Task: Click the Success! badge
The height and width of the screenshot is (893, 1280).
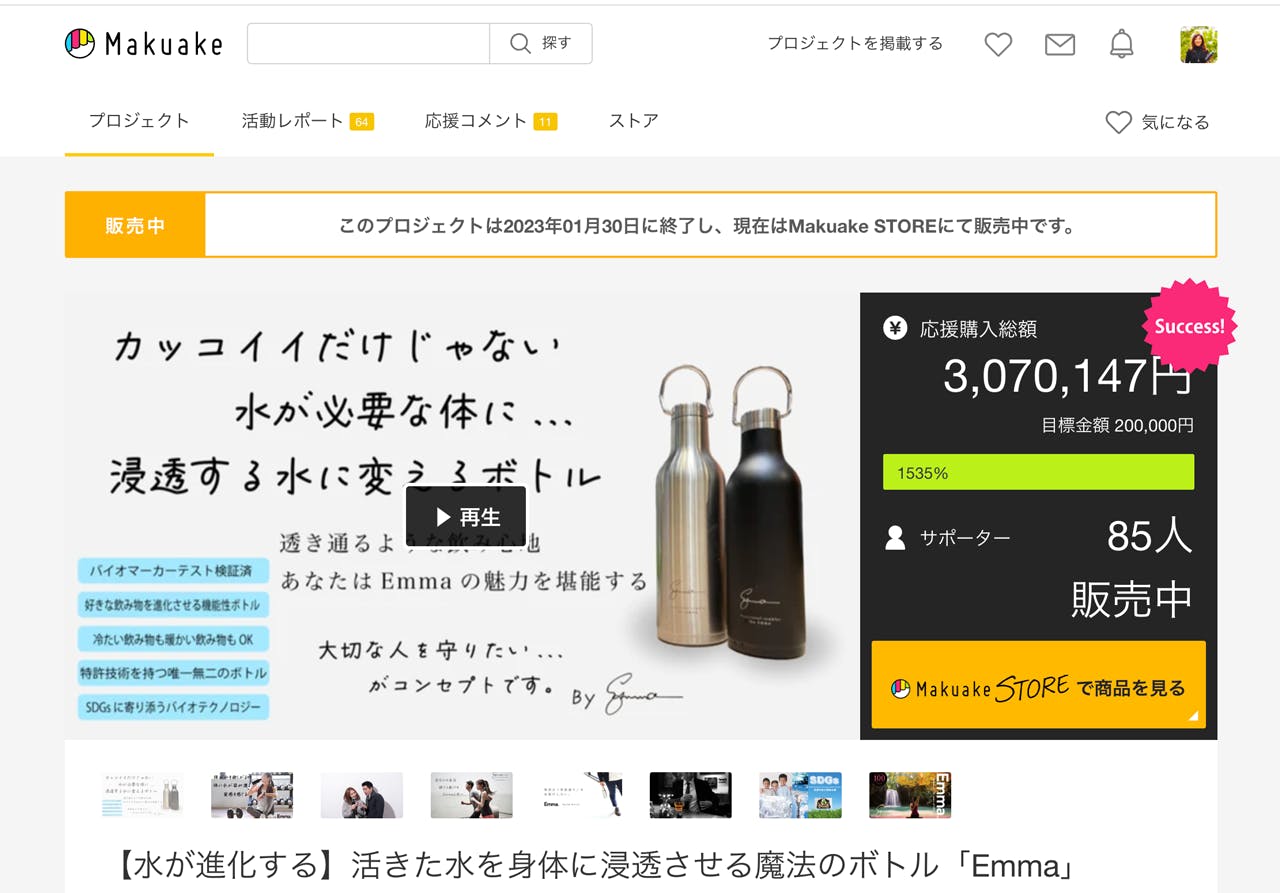Action: point(1189,327)
